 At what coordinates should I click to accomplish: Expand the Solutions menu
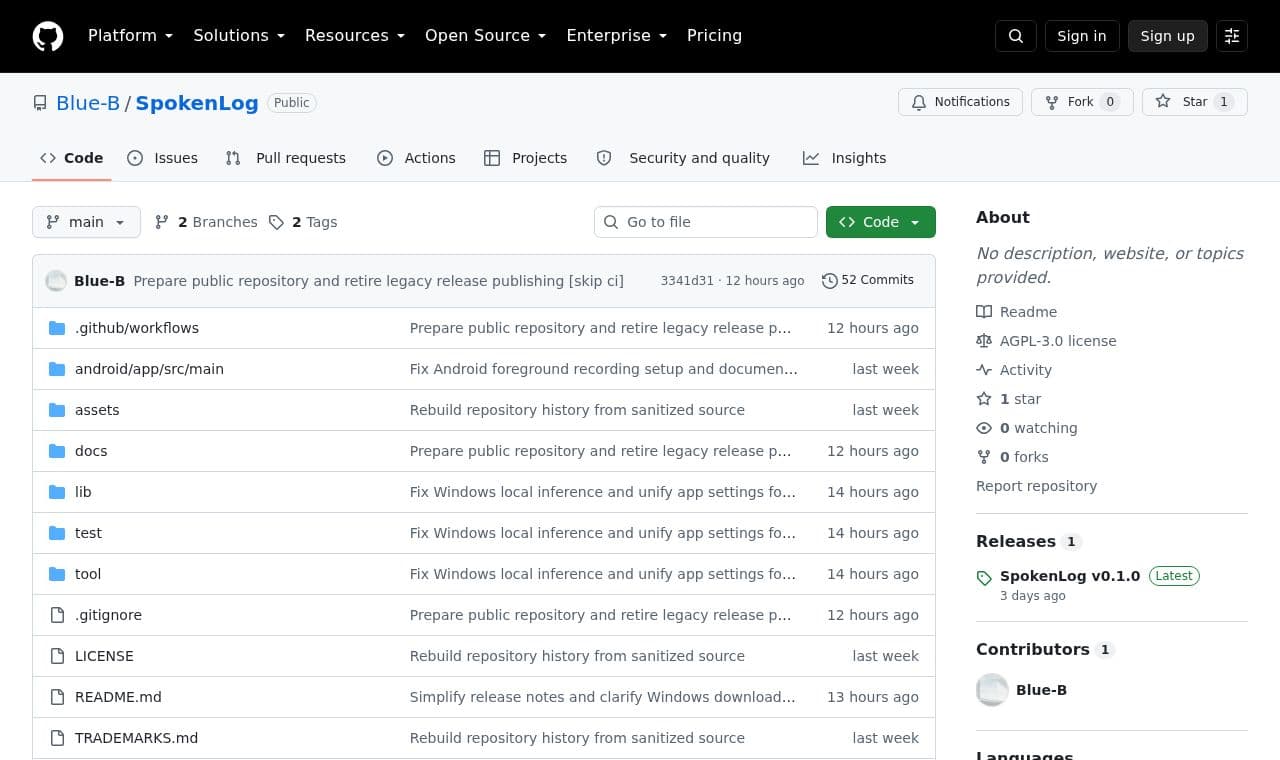(239, 36)
